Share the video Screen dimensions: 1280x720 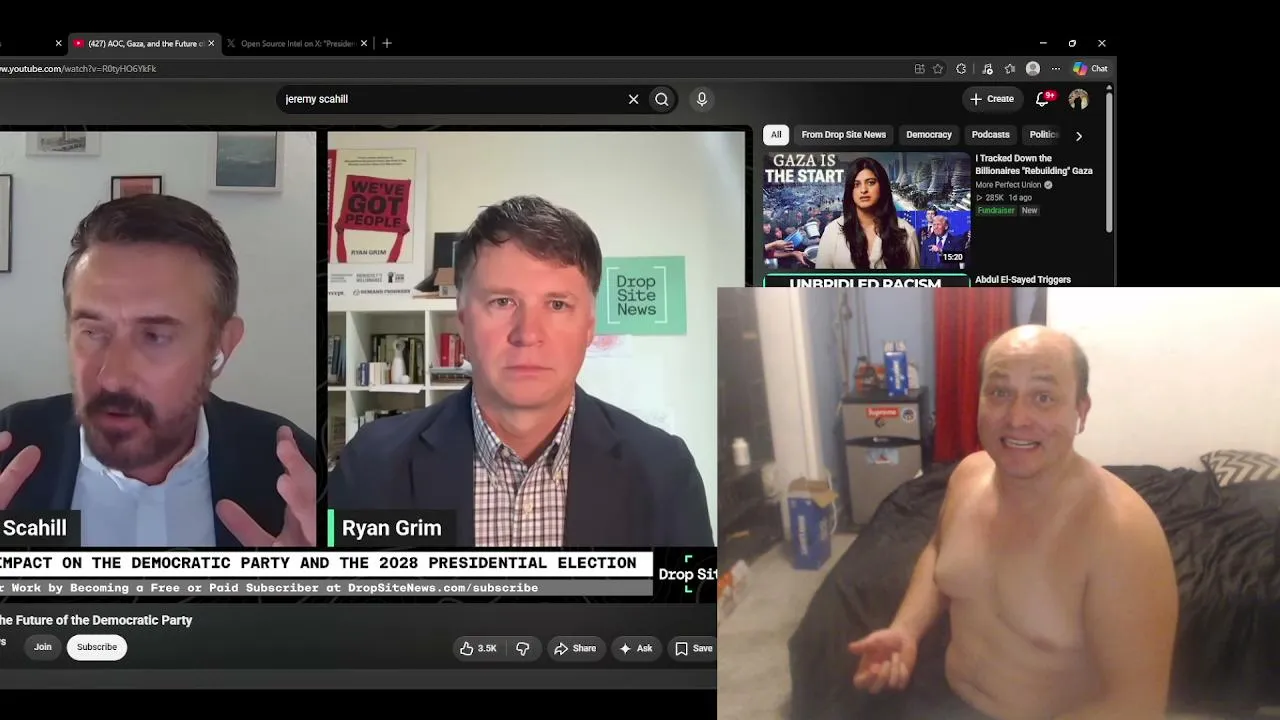pos(575,648)
